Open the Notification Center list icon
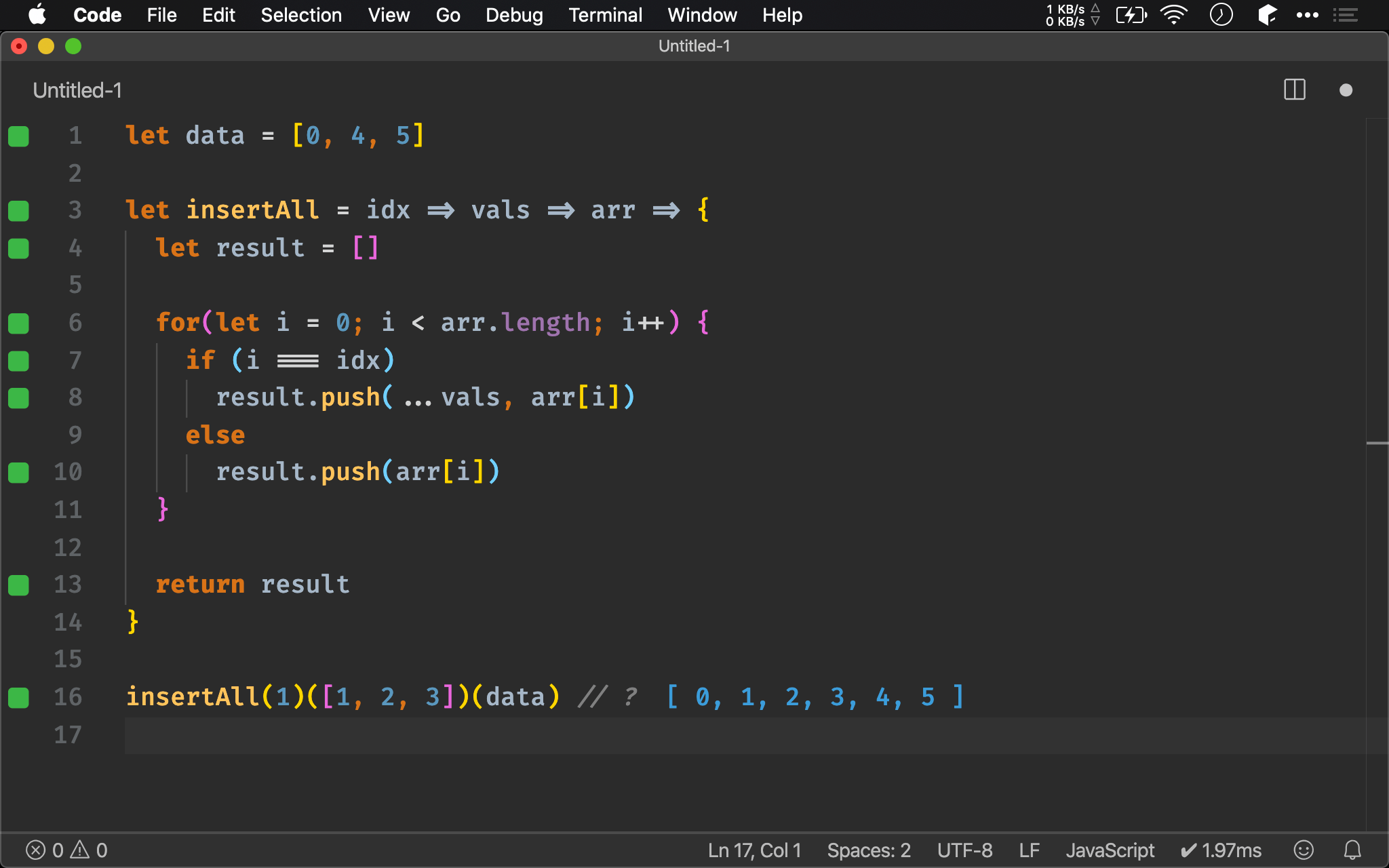The width and height of the screenshot is (1389, 868). (1346, 15)
